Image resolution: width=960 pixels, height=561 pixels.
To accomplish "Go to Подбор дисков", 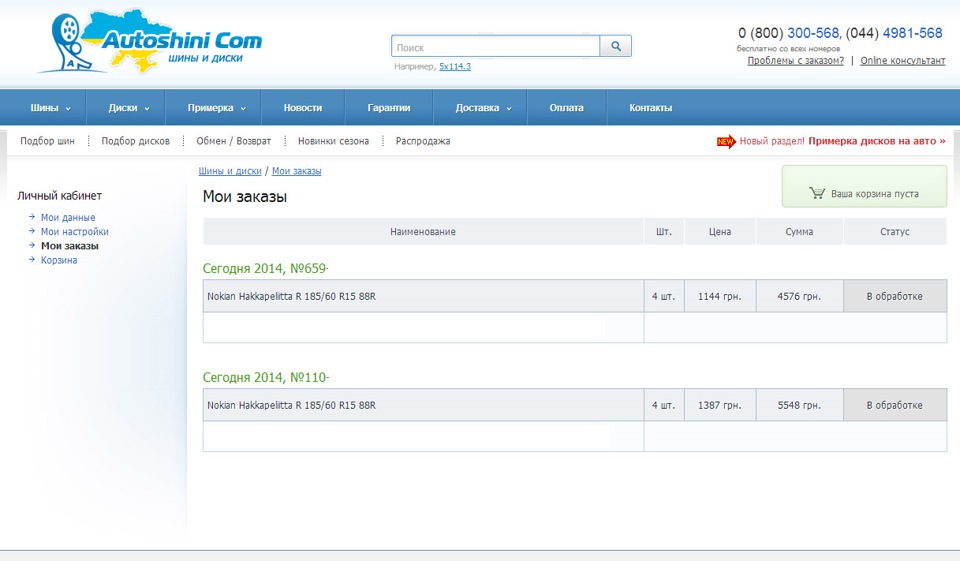I will (135, 141).
